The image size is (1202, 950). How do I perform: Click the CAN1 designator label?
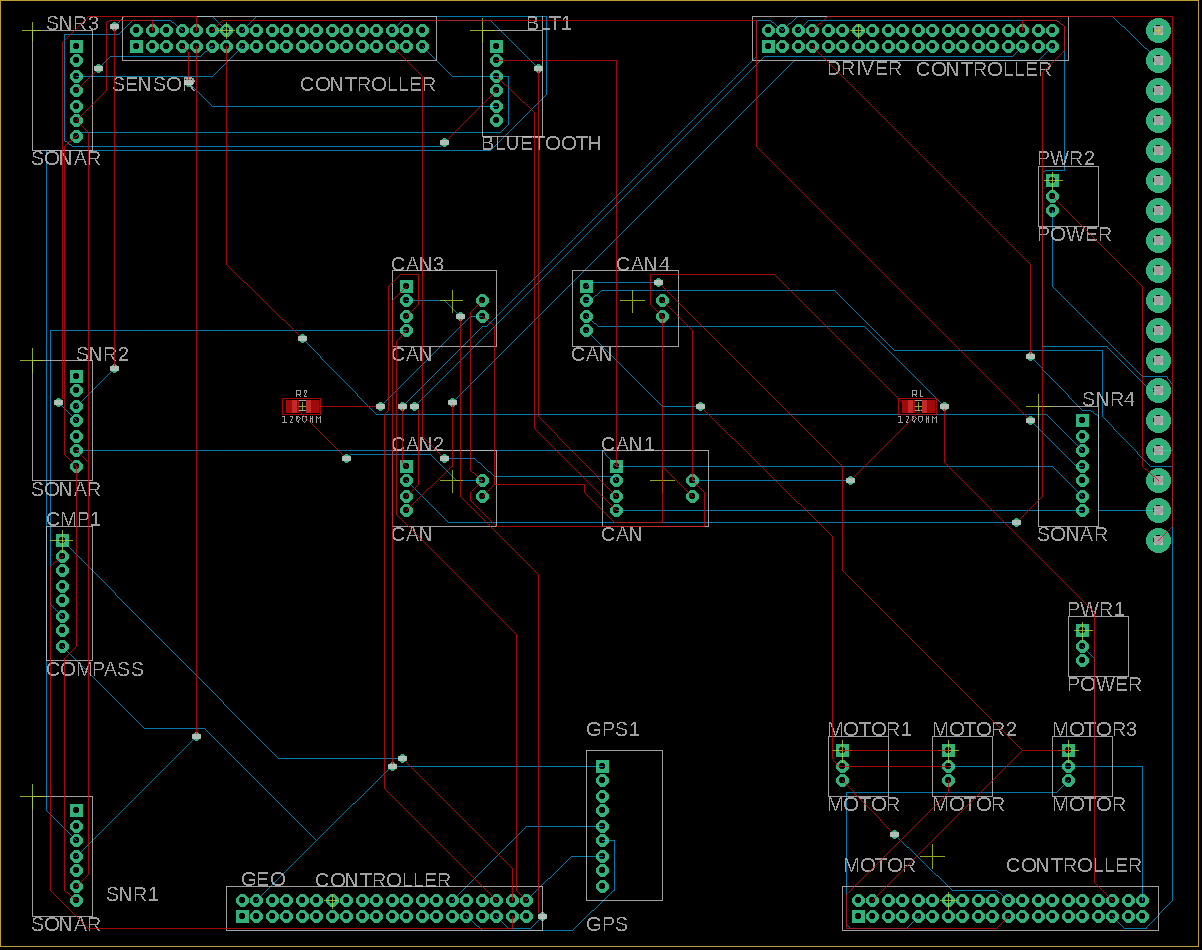pos(628,444)
